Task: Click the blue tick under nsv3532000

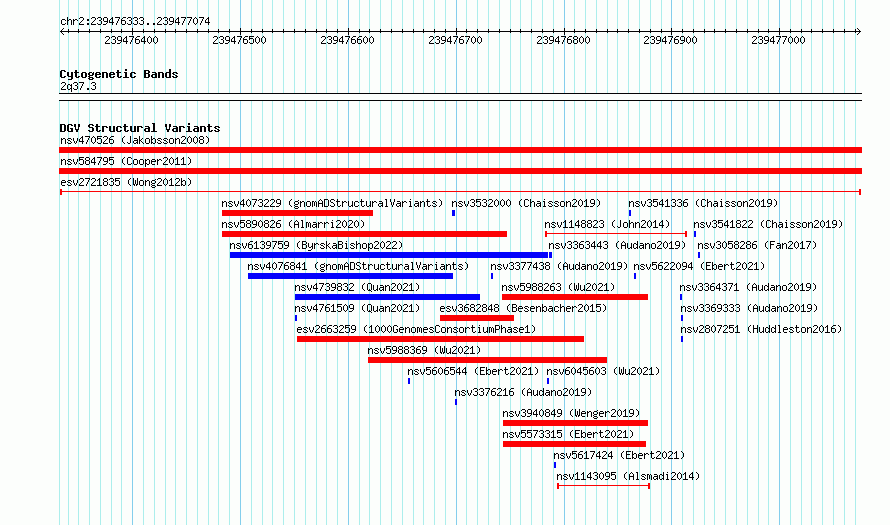Action: pyautogui.click(x=454, y=213)
